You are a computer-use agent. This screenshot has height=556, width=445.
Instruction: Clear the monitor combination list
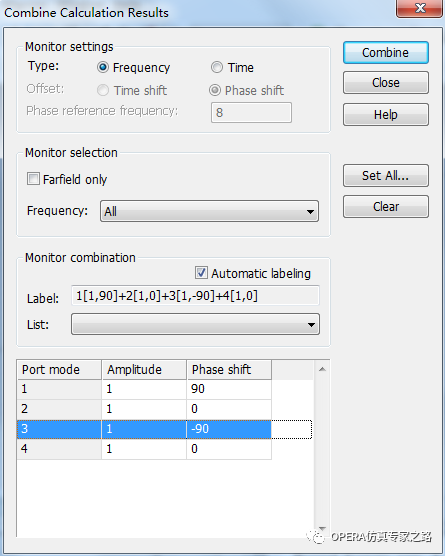click(385, 206)
